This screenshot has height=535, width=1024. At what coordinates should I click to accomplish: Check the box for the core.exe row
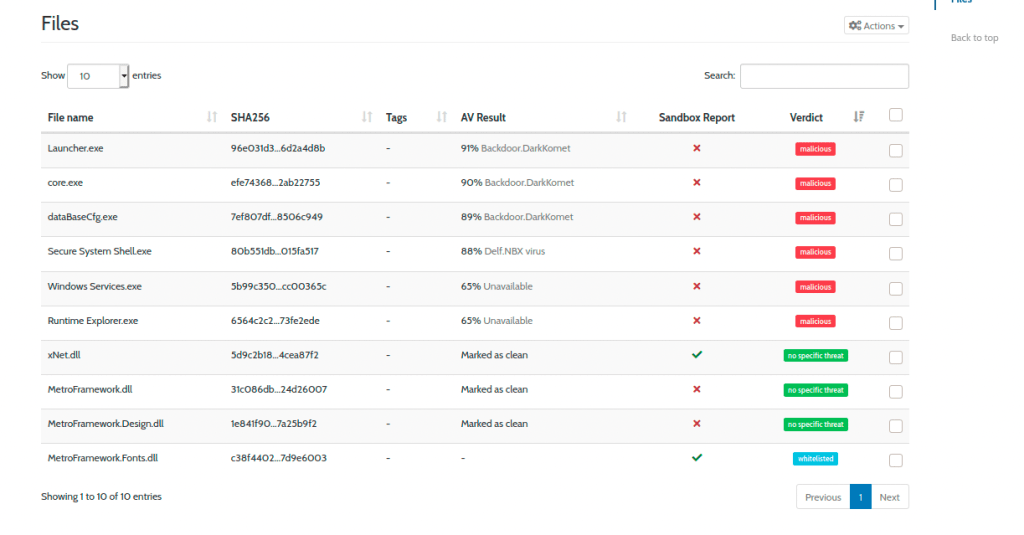pyautogui.click(x=895, y=185)
